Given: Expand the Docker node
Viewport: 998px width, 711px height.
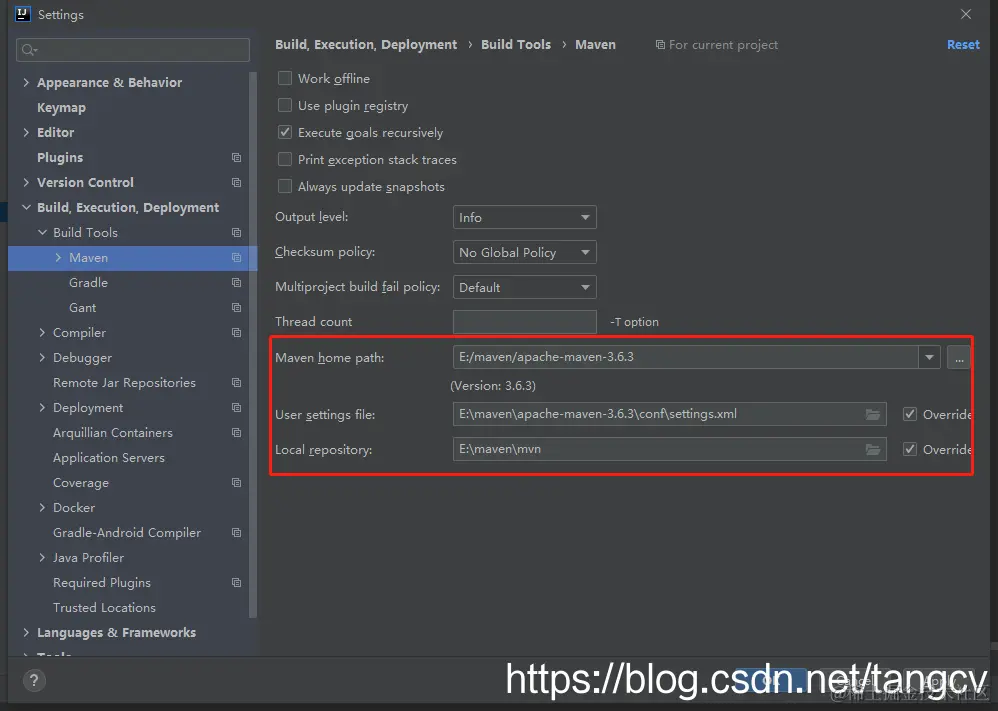Looking at the screenshot, I should [42, 507].
